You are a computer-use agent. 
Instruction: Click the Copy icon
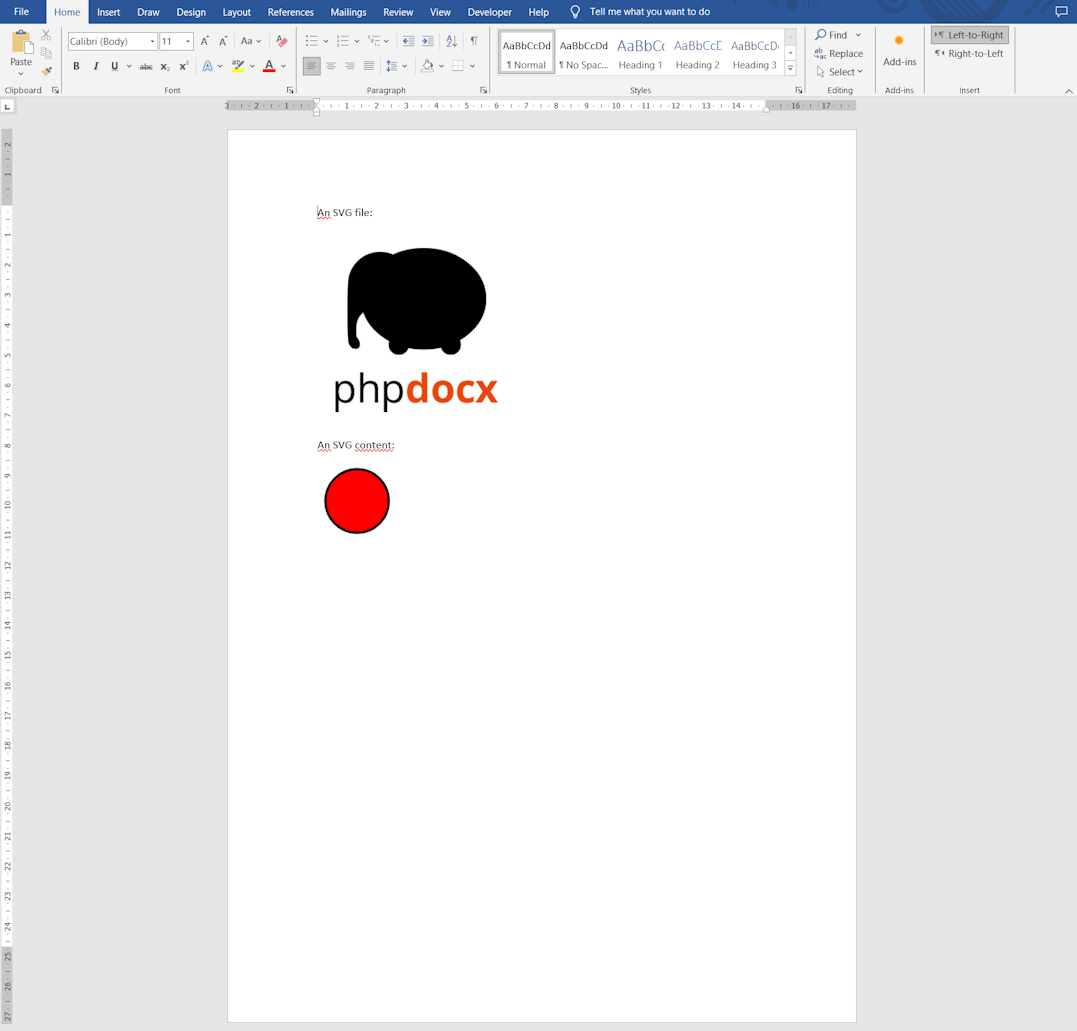tap(46, 53)
